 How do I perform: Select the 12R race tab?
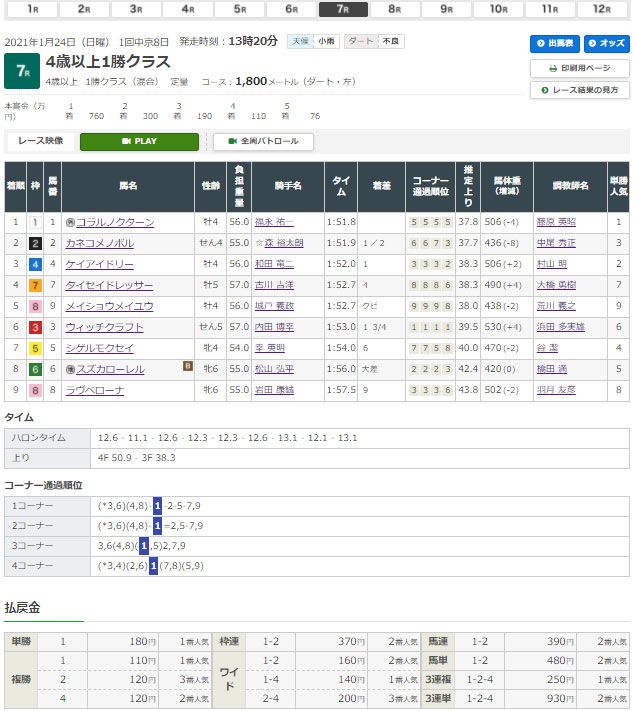tap(602, 9)
